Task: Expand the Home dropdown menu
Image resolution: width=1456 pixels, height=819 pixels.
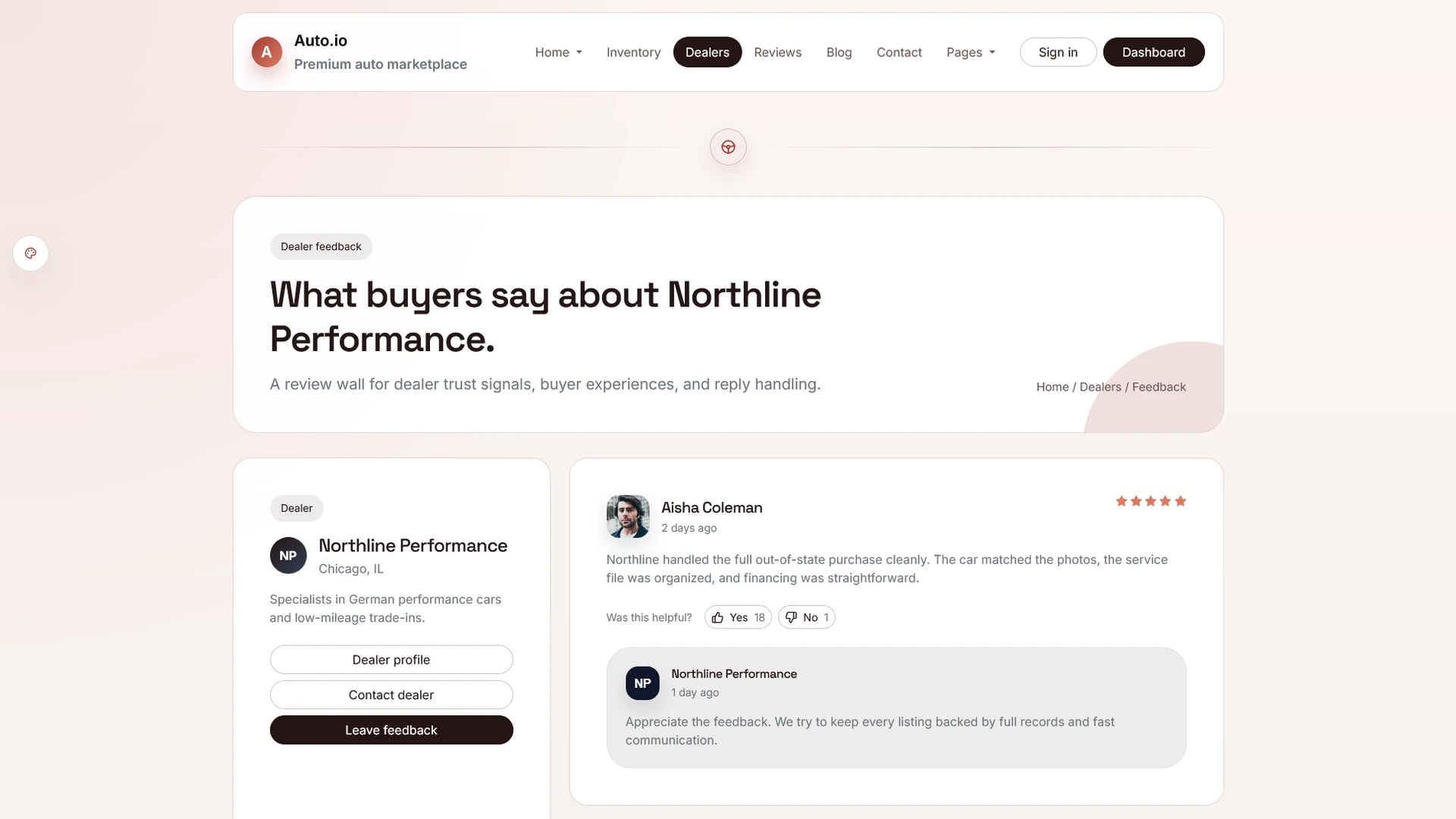Action: 558,52
